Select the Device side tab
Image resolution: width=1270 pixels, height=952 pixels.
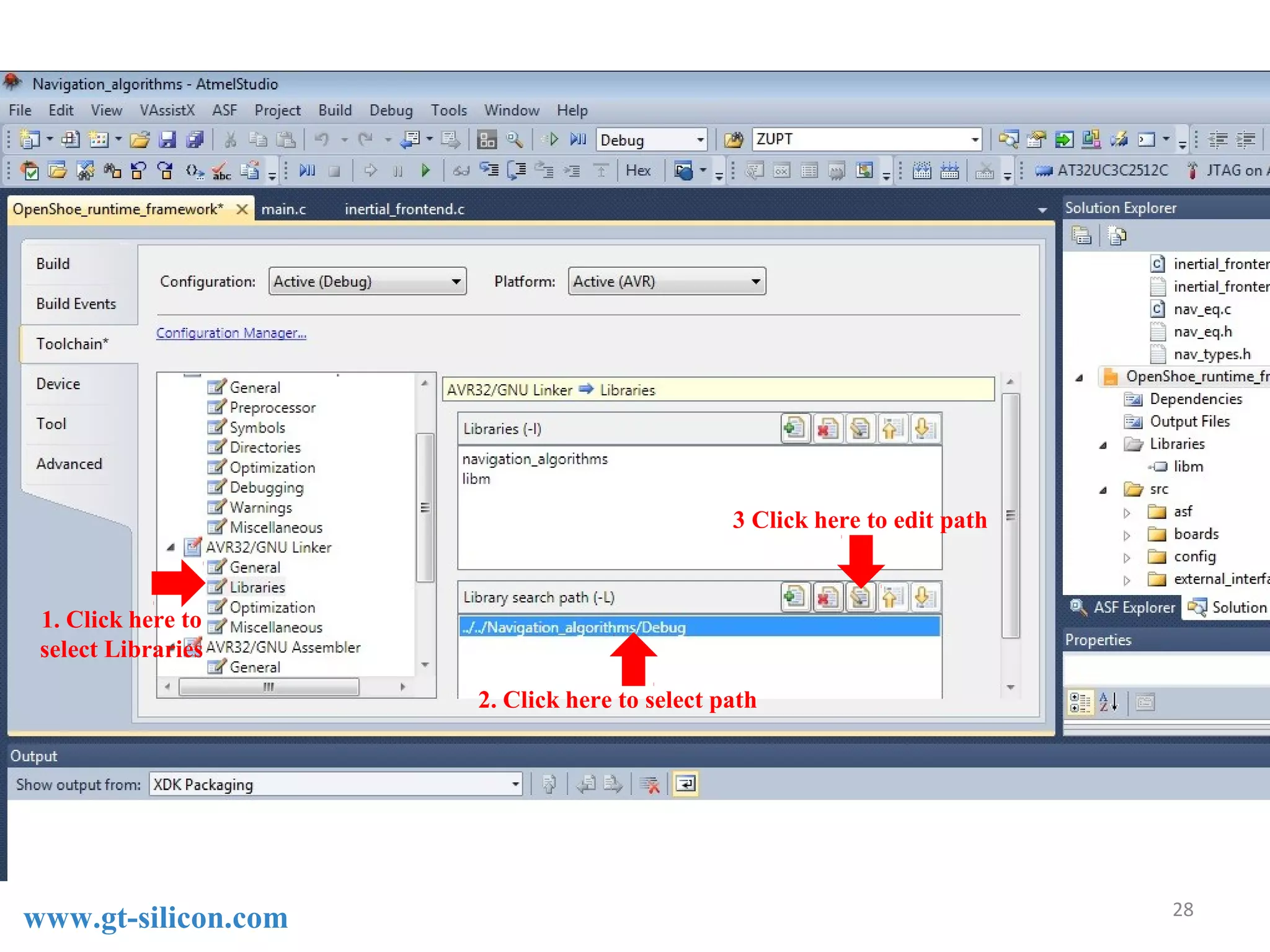click(x=58, y=384)
